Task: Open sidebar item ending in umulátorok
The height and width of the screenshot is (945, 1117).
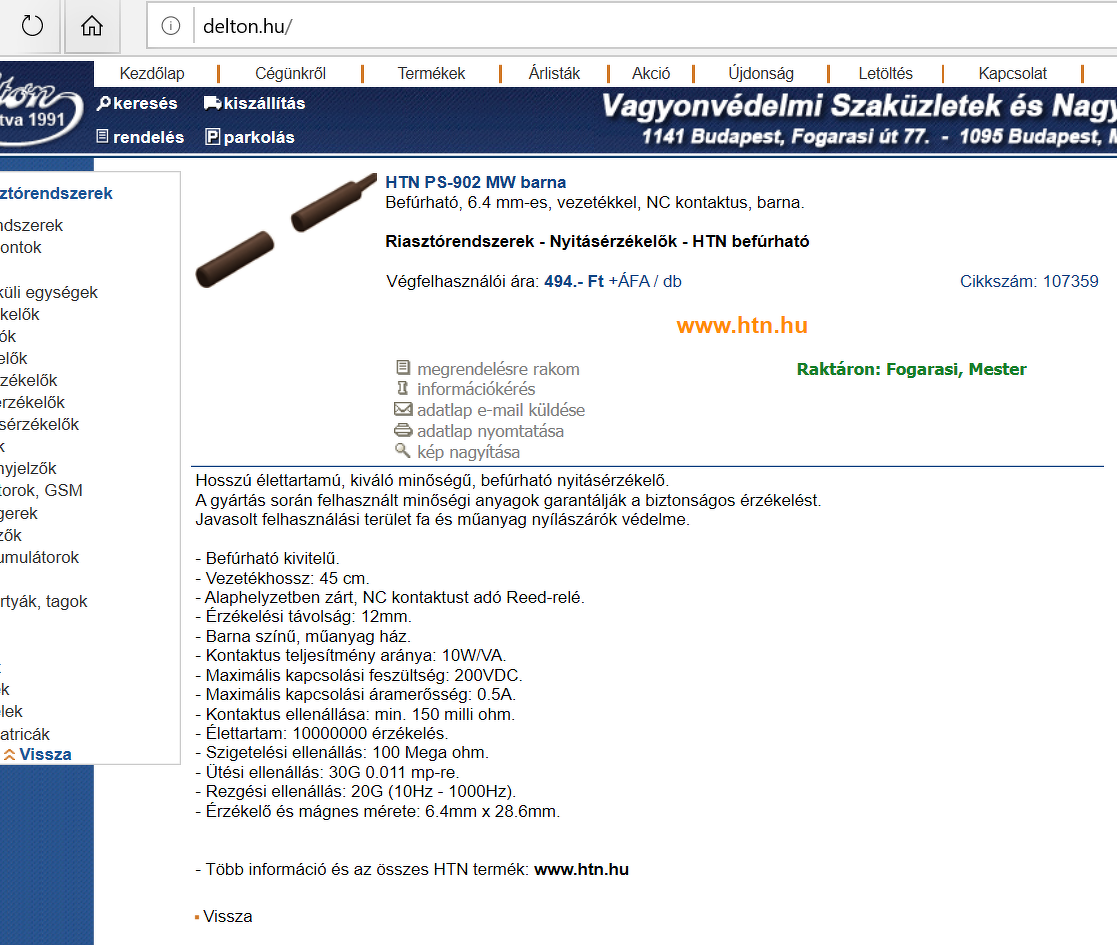Action: (39, 558)
